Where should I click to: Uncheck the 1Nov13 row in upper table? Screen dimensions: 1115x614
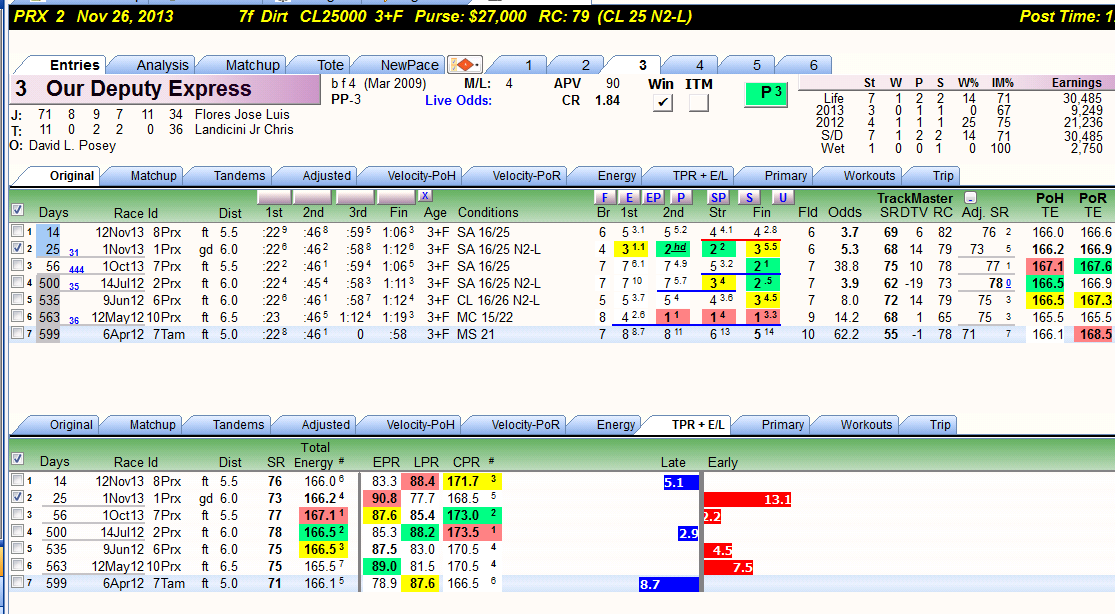coord(18,248)
